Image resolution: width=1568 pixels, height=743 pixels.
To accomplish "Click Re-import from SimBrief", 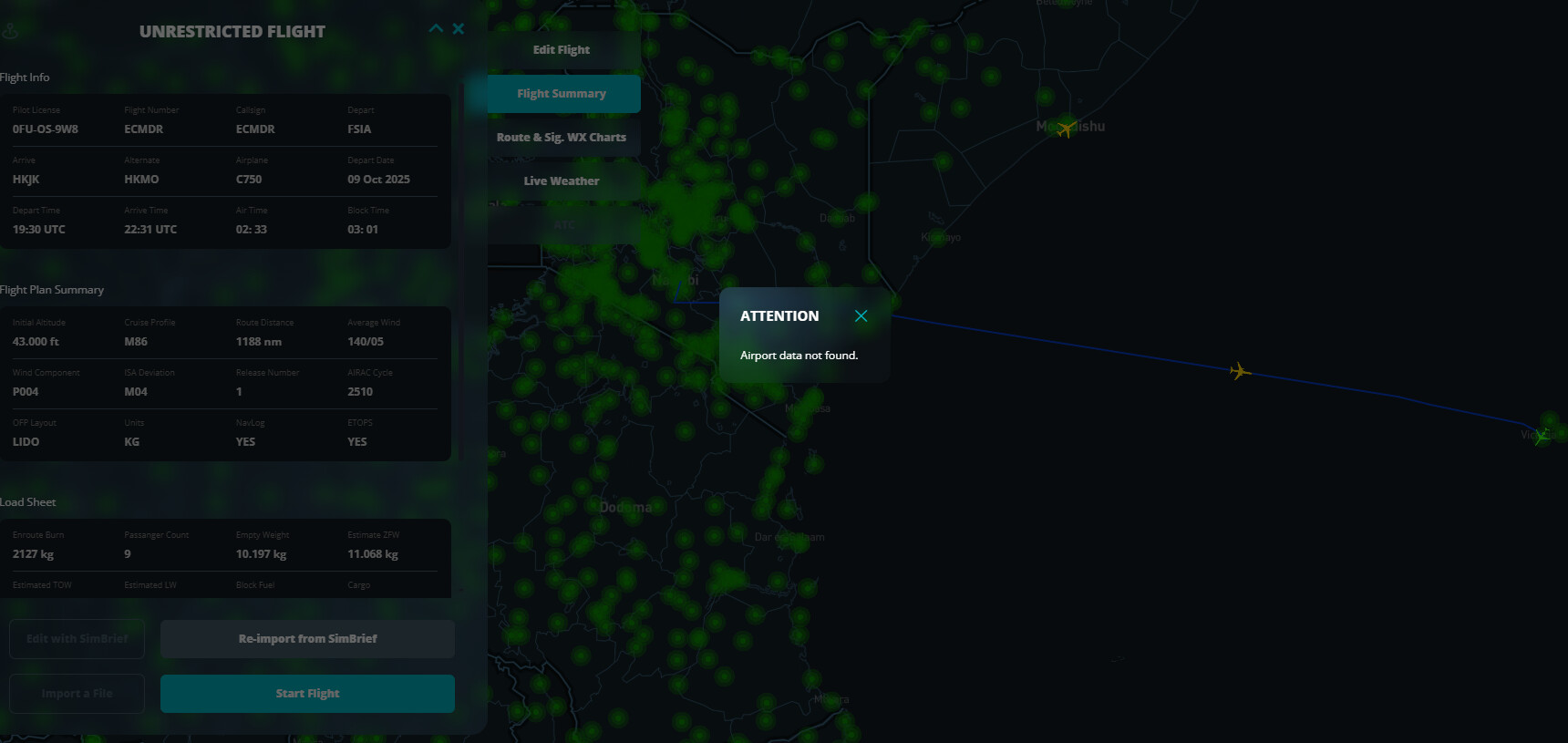I will 307,639.
